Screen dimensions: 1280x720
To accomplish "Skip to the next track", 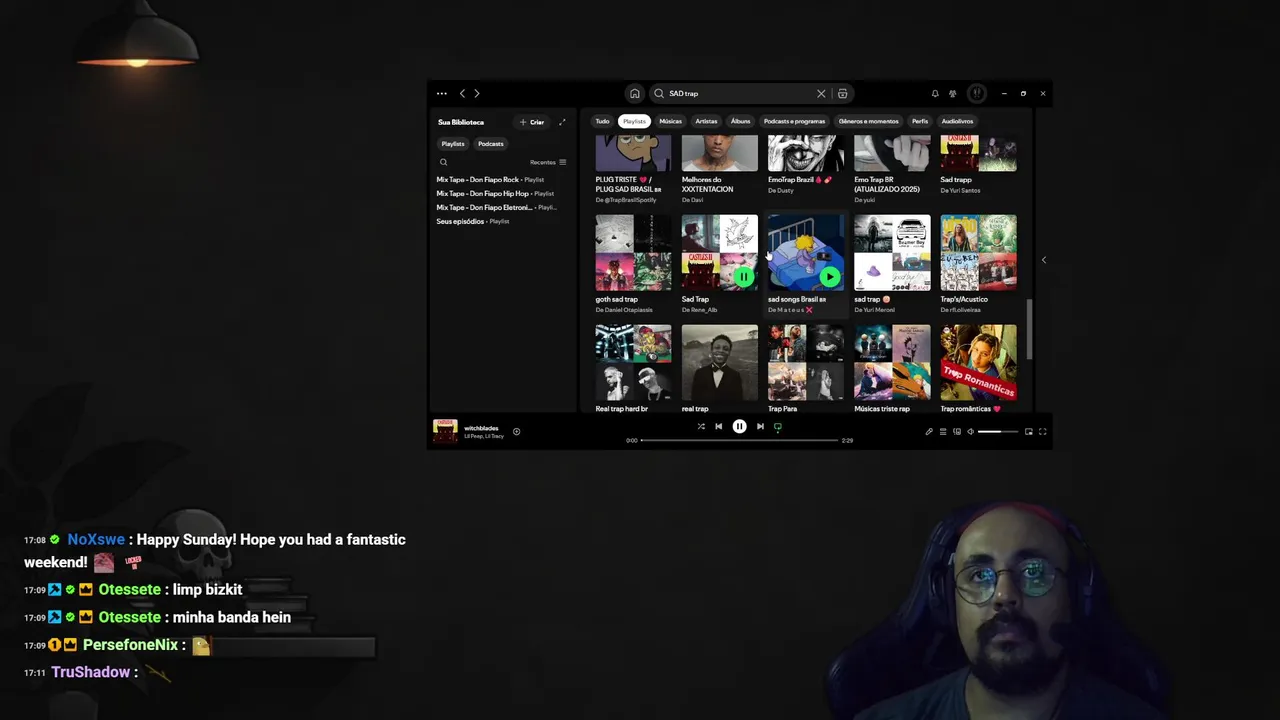I will [760, 427].
